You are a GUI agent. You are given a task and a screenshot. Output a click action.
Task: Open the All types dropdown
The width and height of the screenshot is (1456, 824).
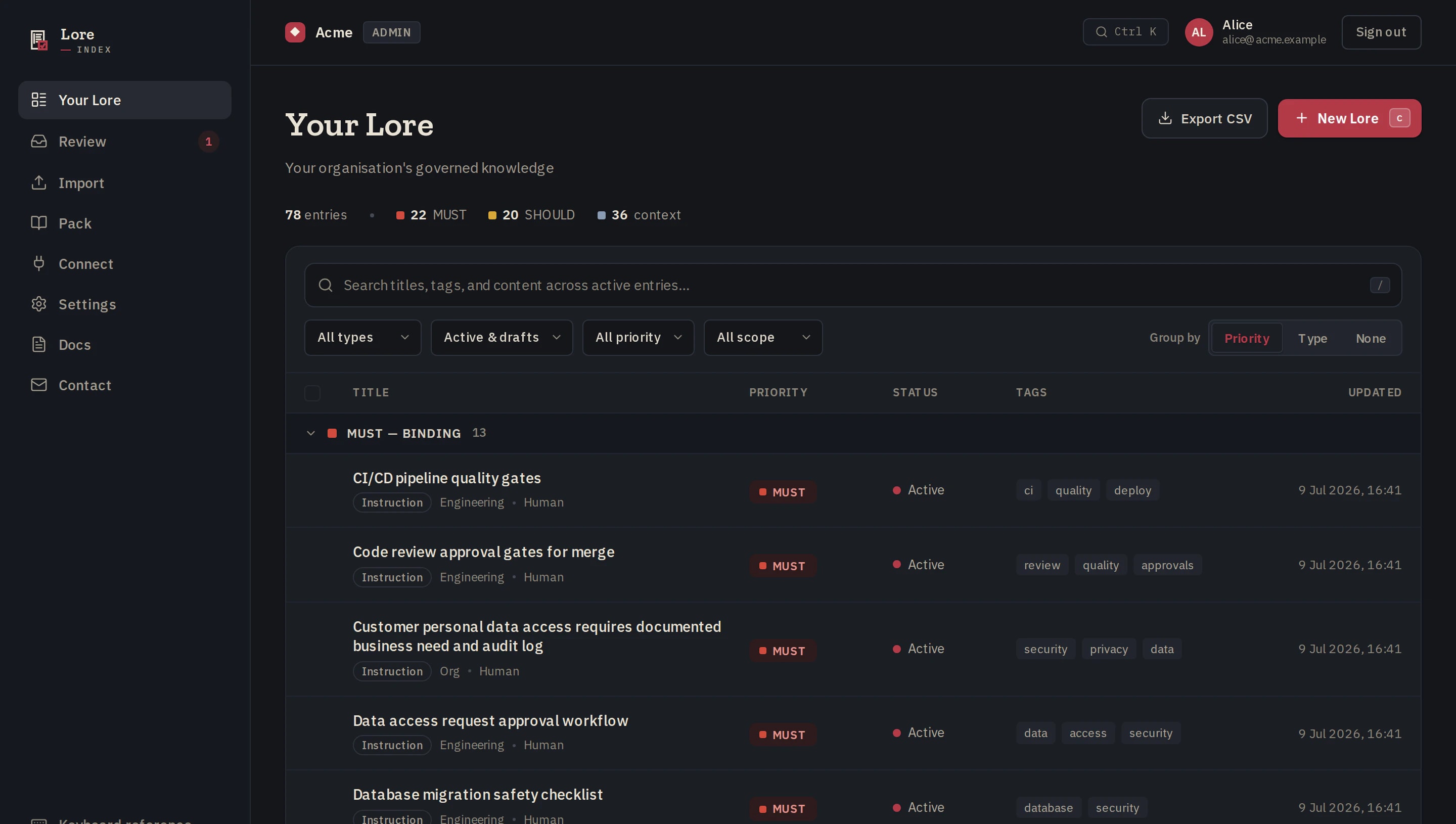(x=362, y=337)
